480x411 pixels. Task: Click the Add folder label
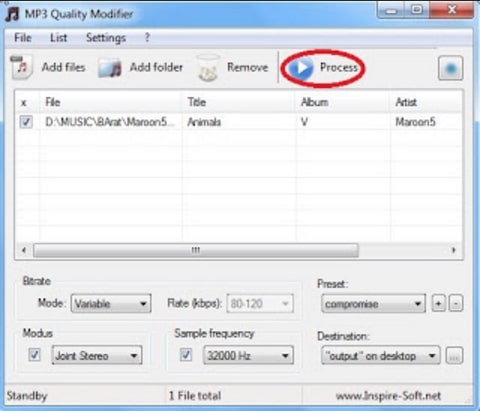coord(156,67)
